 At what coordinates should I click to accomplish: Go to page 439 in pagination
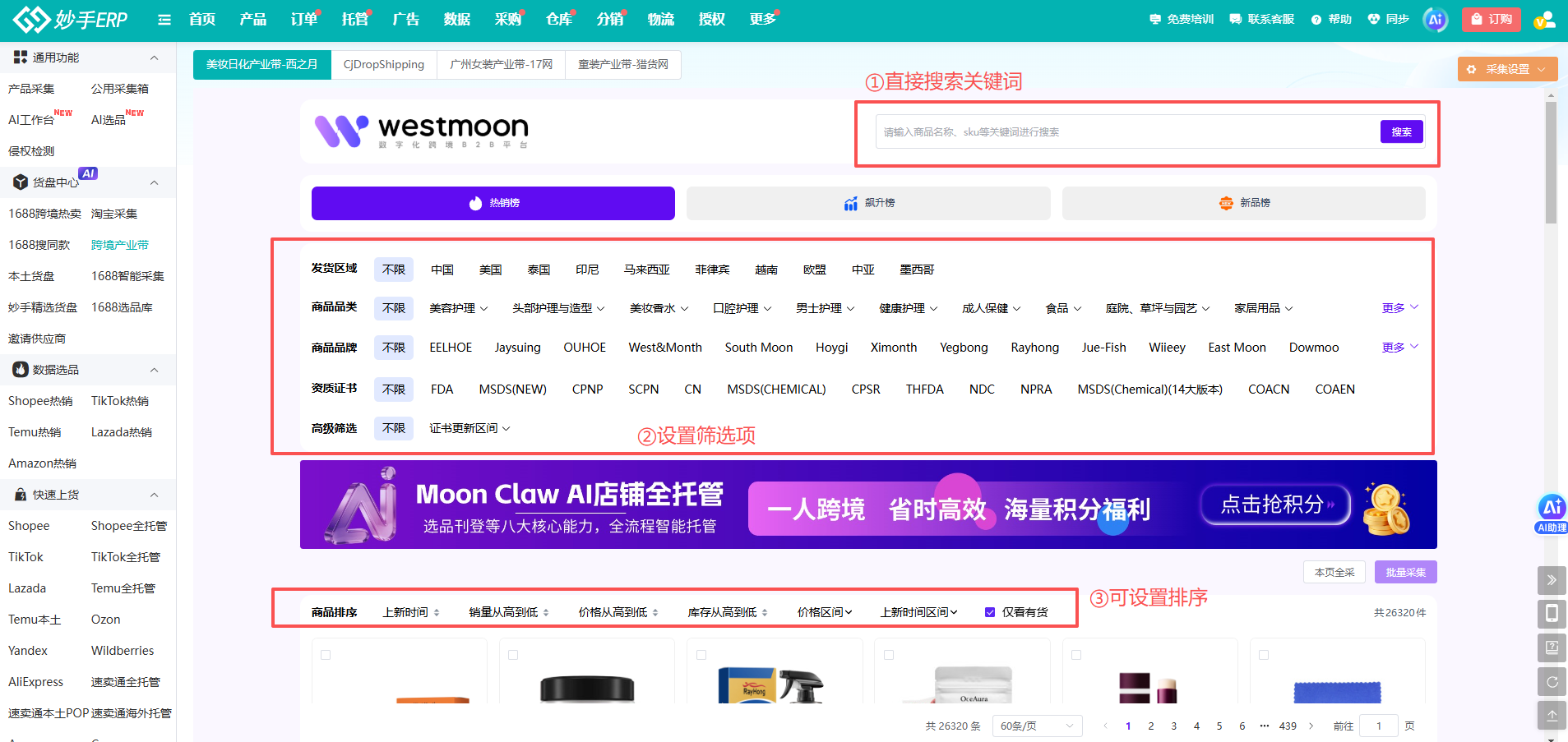(1288, 726)
